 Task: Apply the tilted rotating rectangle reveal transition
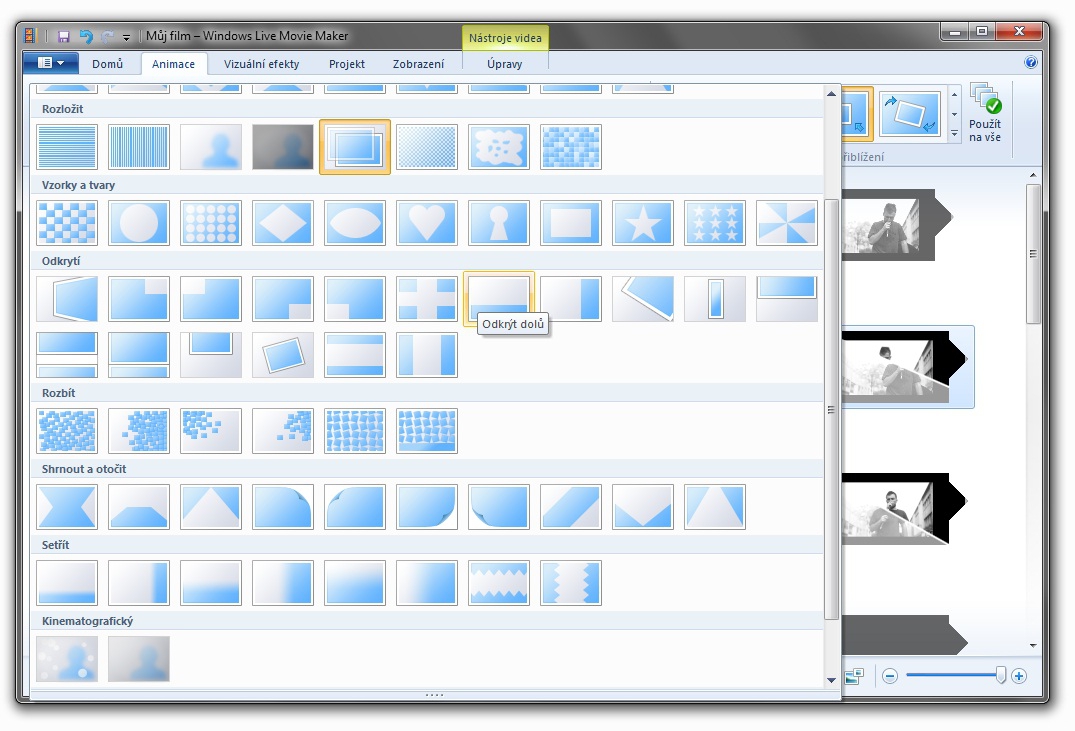click(x=282, y=355)
